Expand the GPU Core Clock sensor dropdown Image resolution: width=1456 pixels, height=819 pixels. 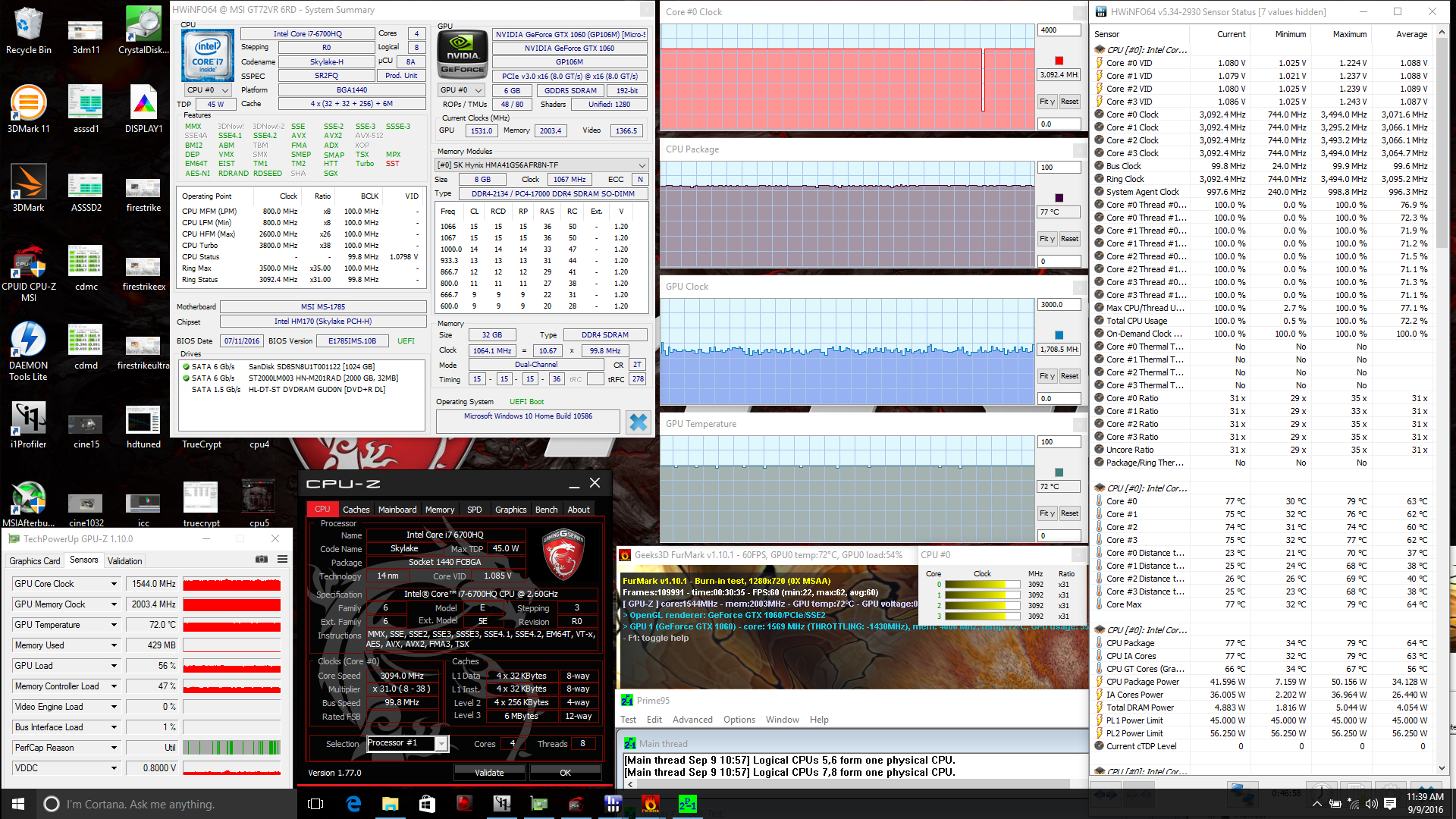(115, 584)
